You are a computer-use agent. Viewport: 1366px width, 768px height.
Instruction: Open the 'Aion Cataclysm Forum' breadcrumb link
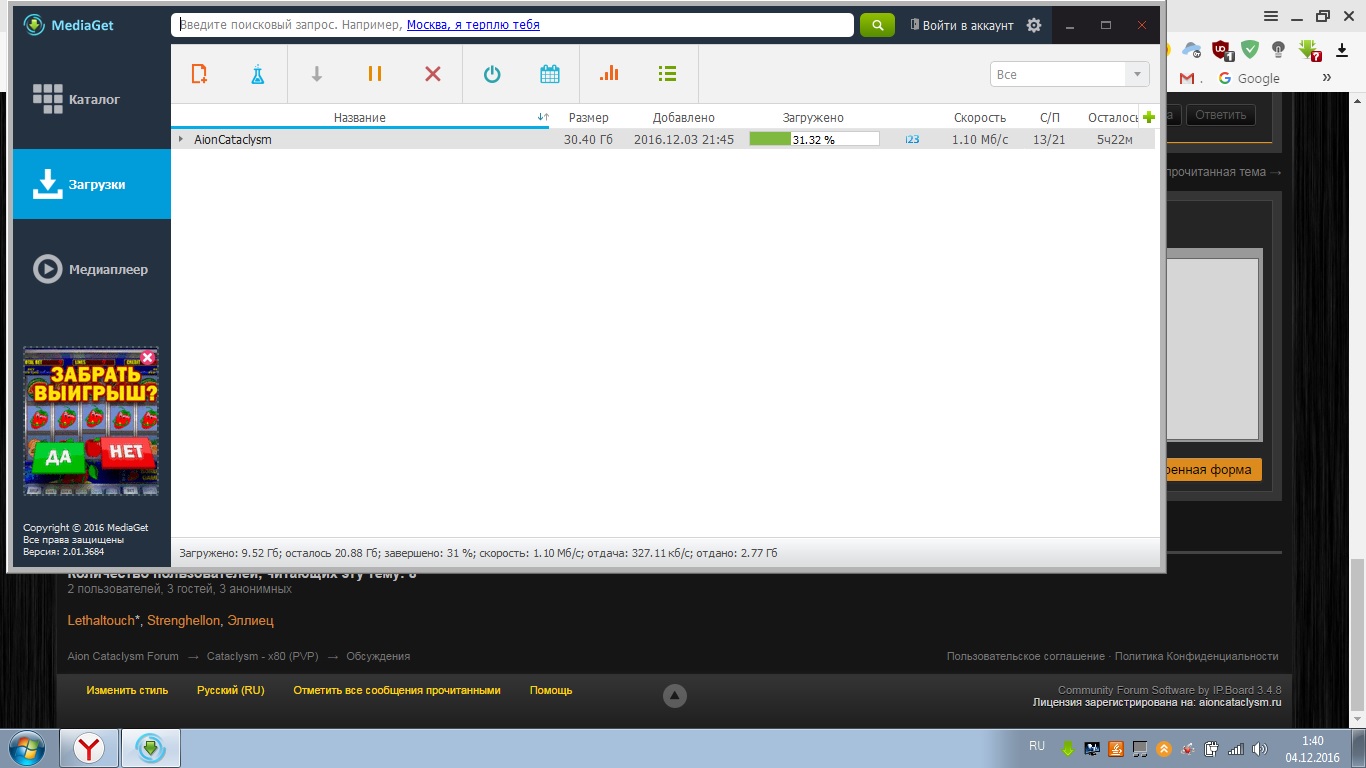pyautogui.click(x=123, y=656)
